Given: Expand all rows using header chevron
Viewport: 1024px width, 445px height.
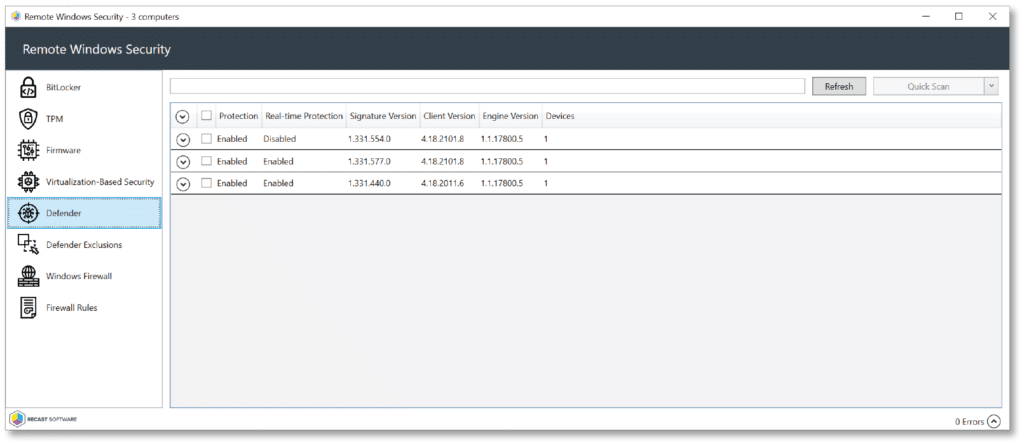Looking at the screenshot, I should (183, 116).
